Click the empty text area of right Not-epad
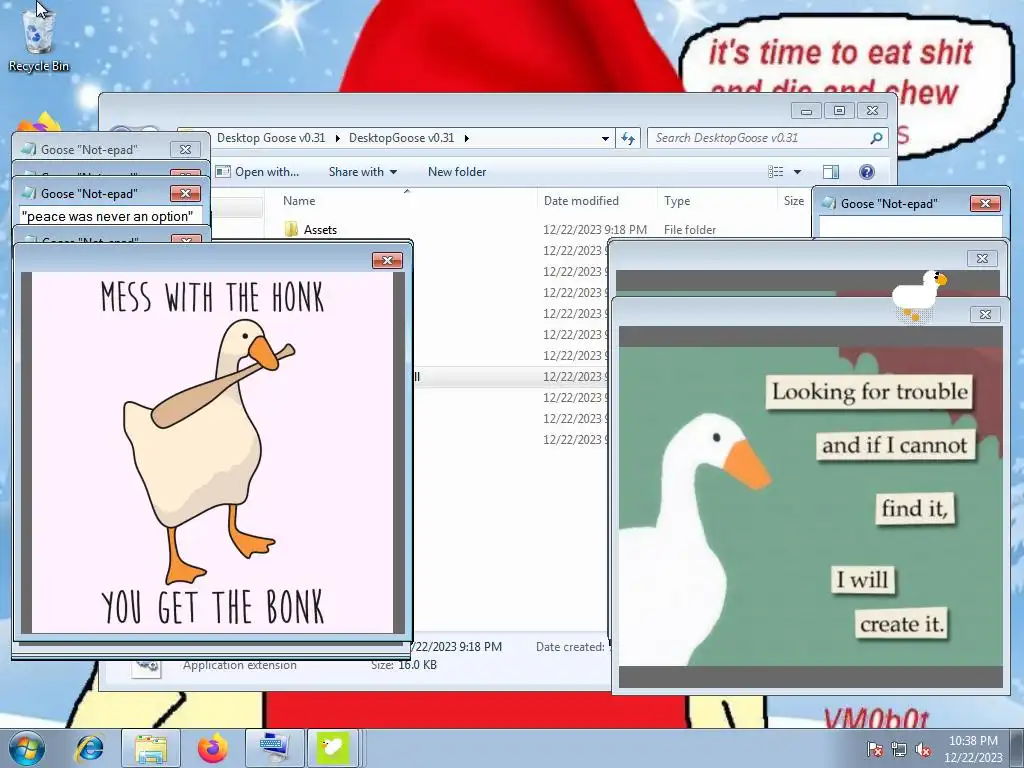The width and height of the screenshot is (1024, 768). [x=910, y=227]
